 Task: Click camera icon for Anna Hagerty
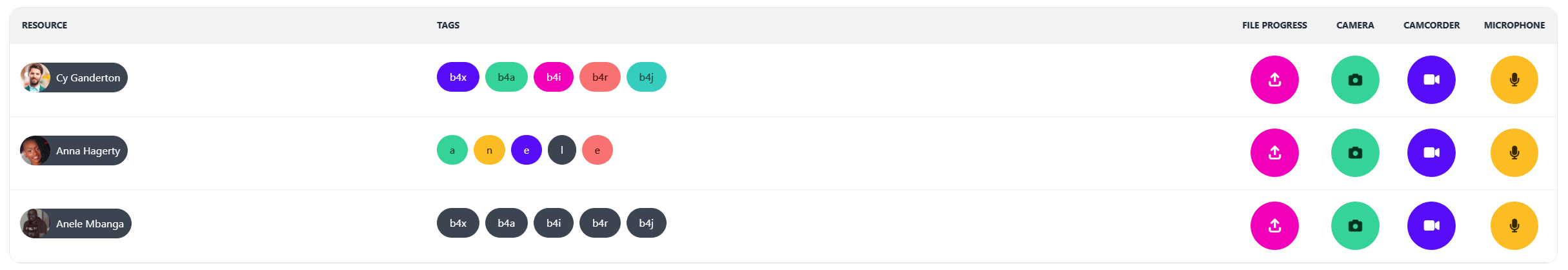(x=1355, y=153)
